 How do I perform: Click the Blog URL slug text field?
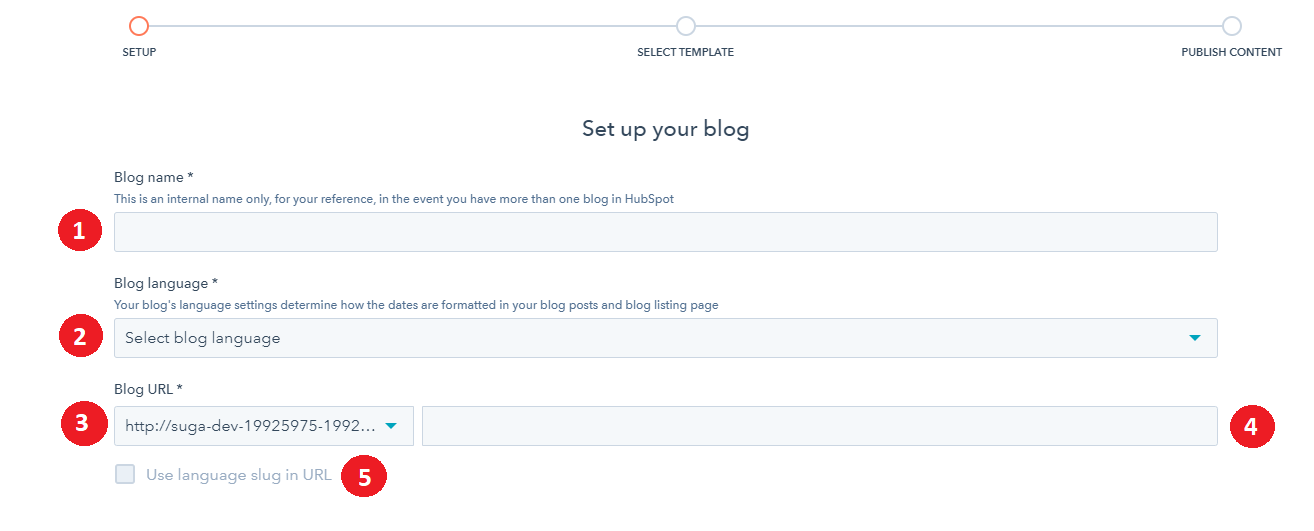coord(819,426)
